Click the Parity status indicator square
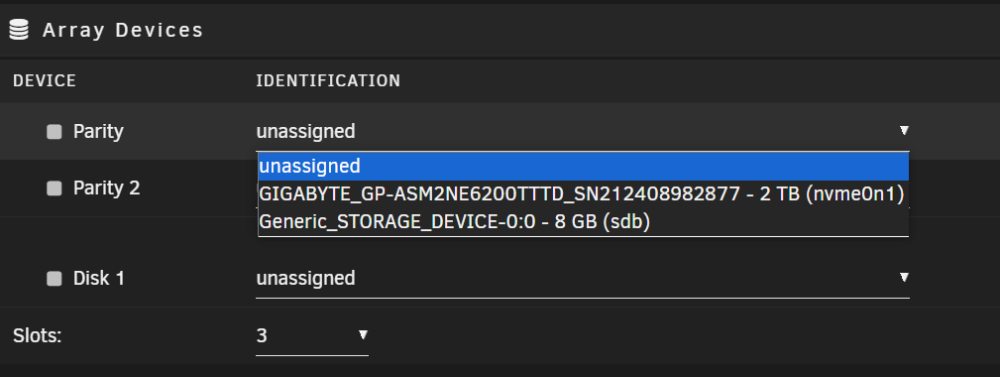 click(x=54, y=132)
